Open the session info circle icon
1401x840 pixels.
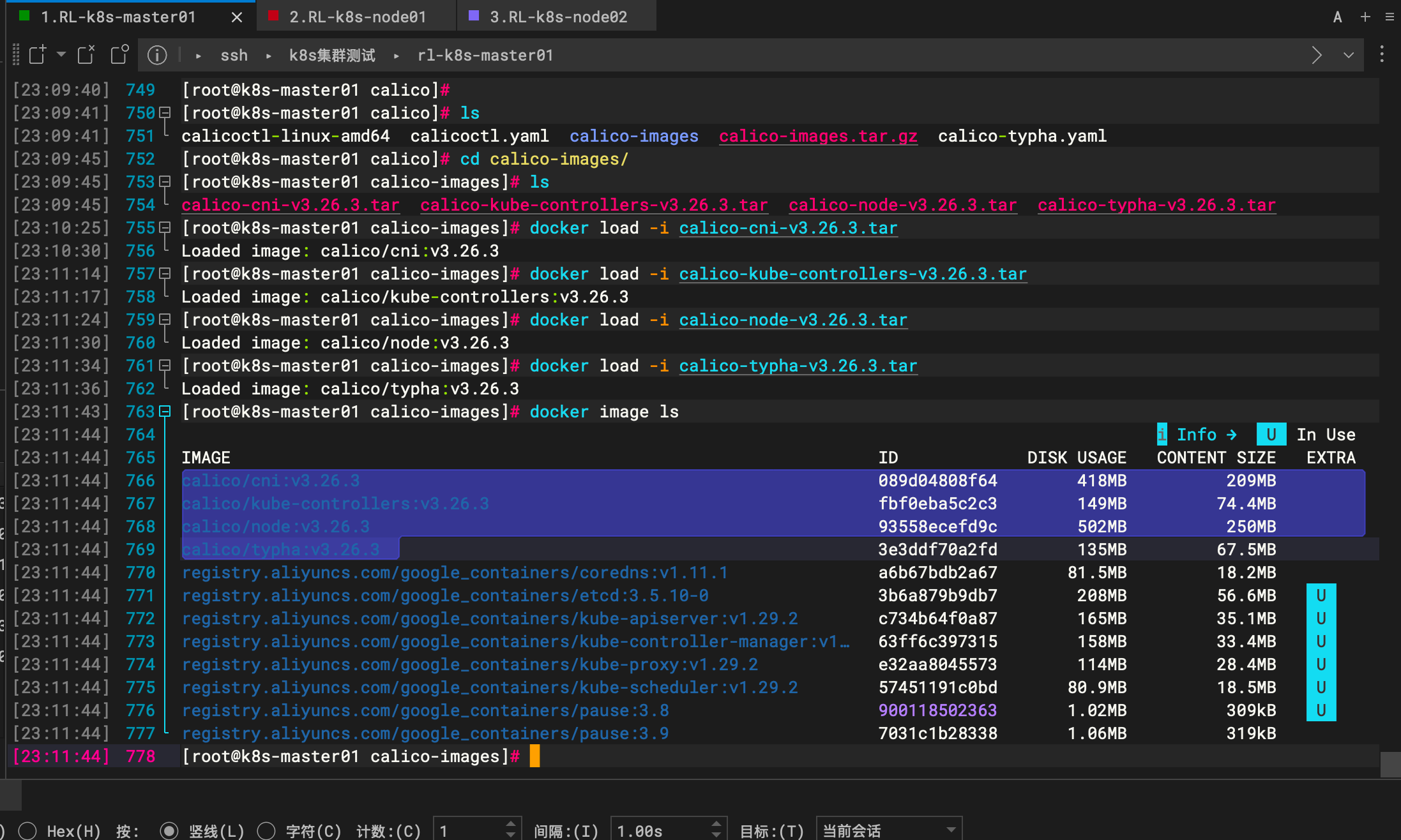click(157, 56)
